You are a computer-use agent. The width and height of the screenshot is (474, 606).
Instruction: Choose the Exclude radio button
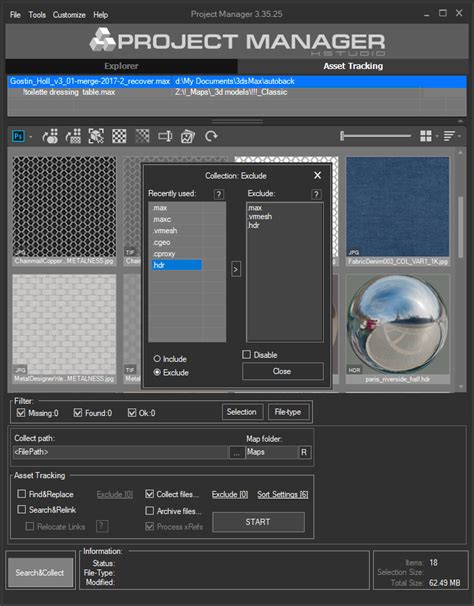[x=157, y=372]
